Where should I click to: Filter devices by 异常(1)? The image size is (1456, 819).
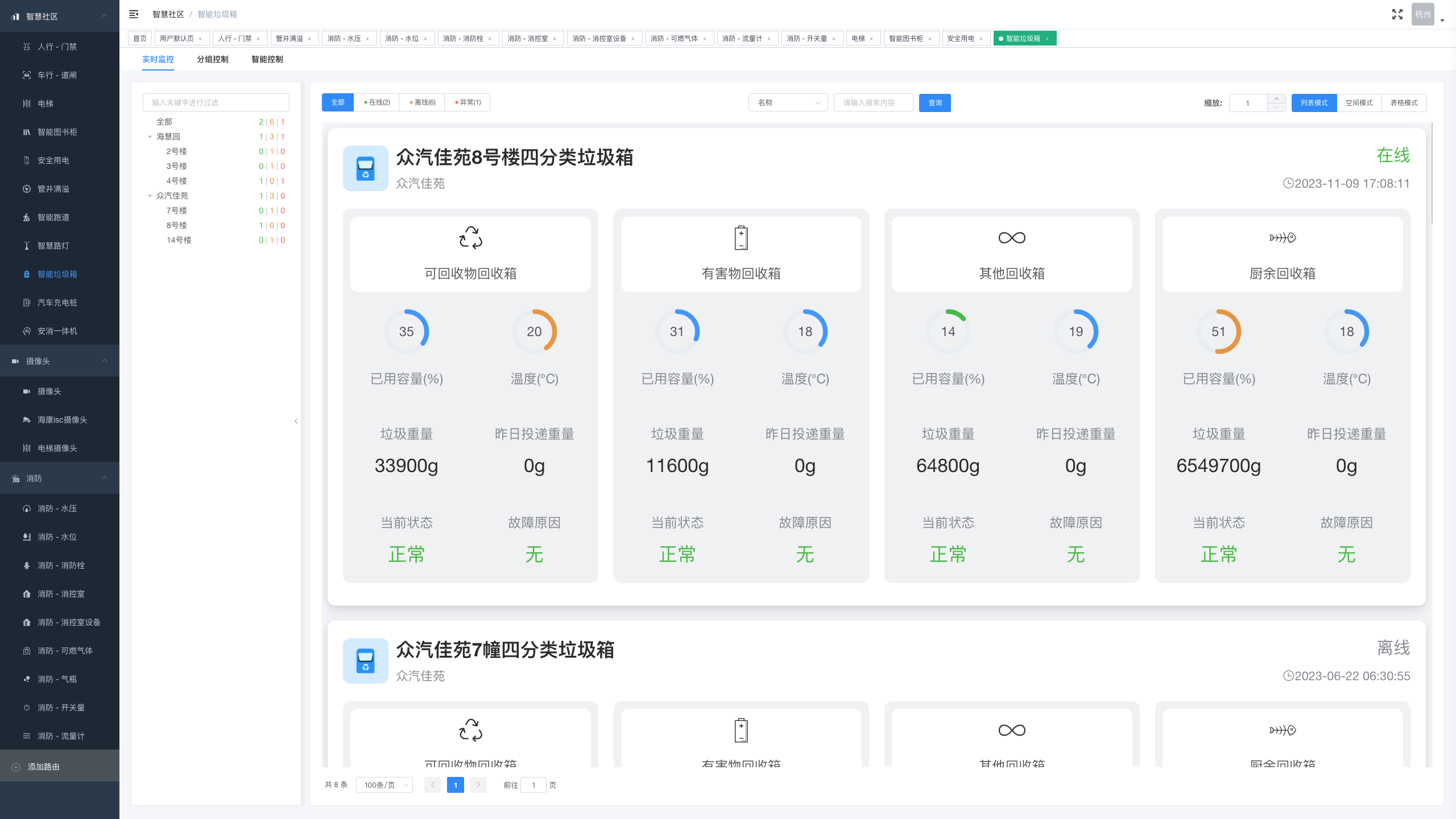468,102
